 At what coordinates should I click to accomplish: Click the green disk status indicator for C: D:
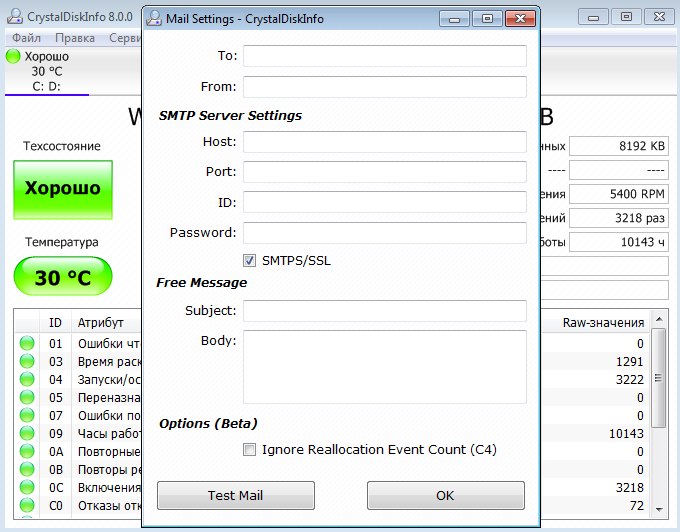pyautogui.click(x=13, y=57)
